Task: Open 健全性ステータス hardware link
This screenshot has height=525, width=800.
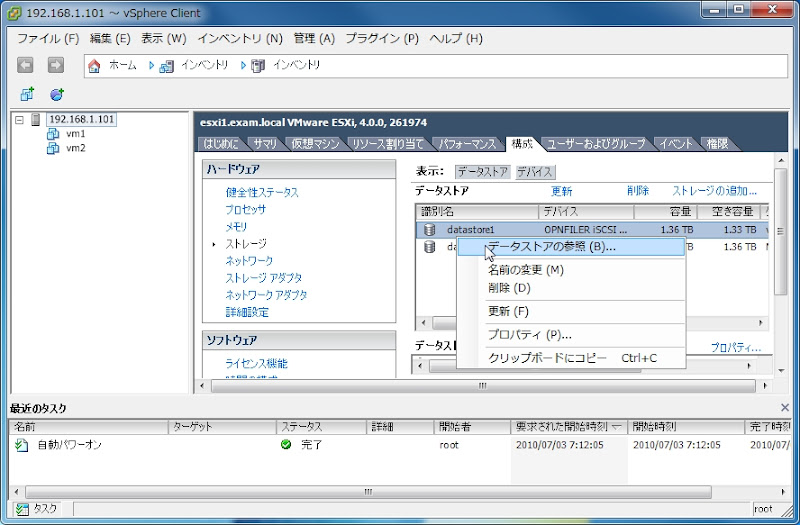Action: [x=262, y=192]
